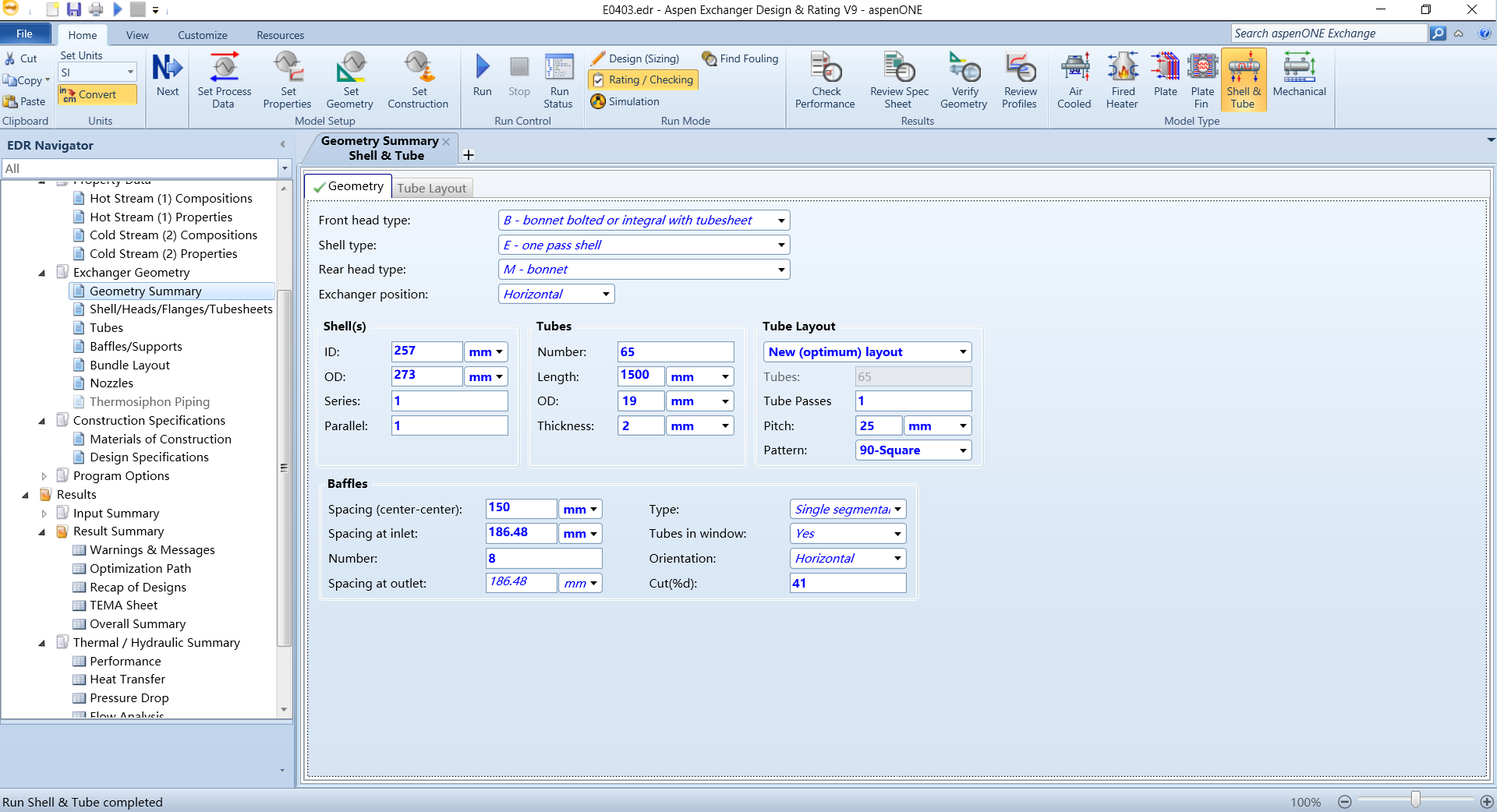Image resolution: width=1497 pixels, height=812 pixels.
Task: Open the Help question mark icon
Action: click(x=1485, y=34)
